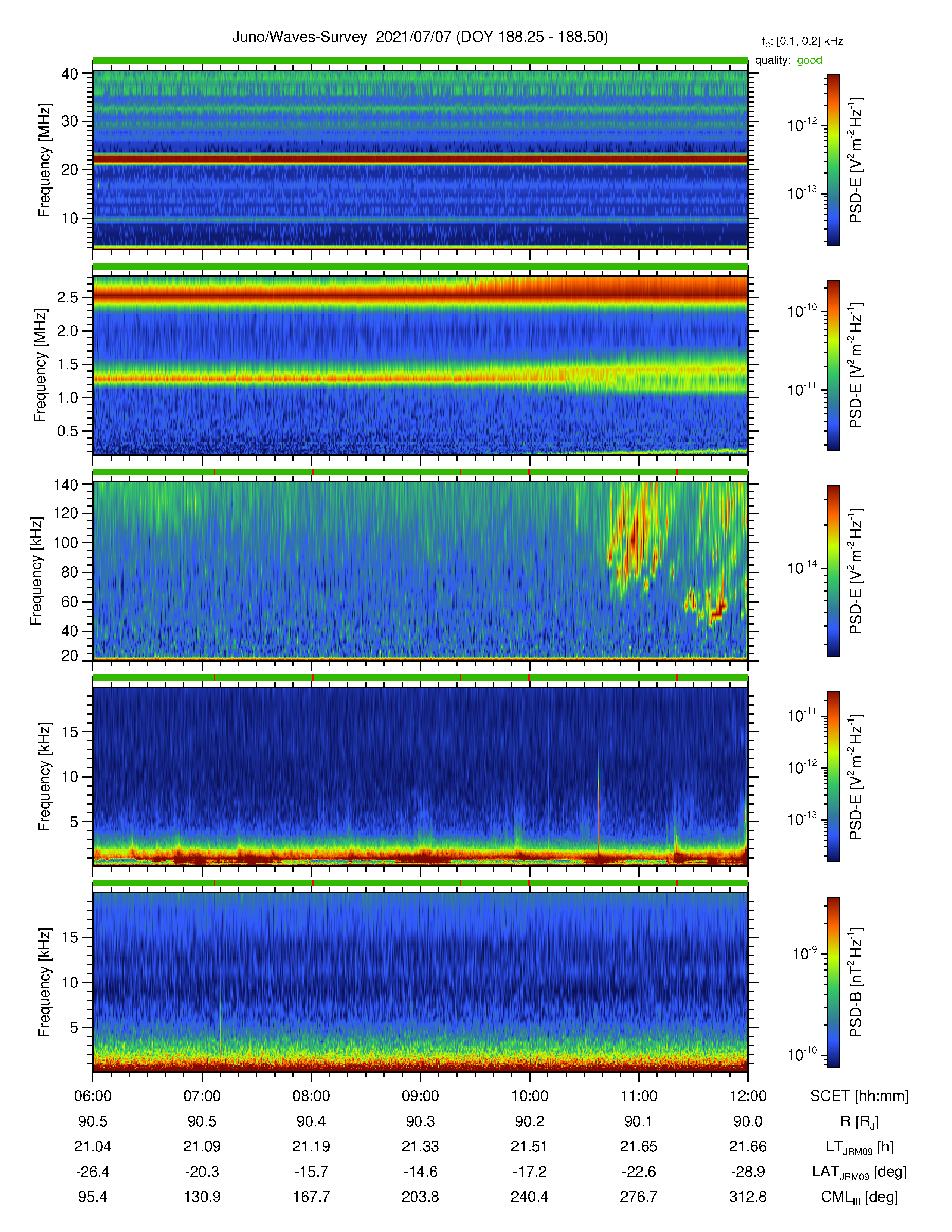The image size is (952, 1232).
Task: Click the SCET [hh:mm] axis label
Action: pyautogui.click(x=859, y=1096)
